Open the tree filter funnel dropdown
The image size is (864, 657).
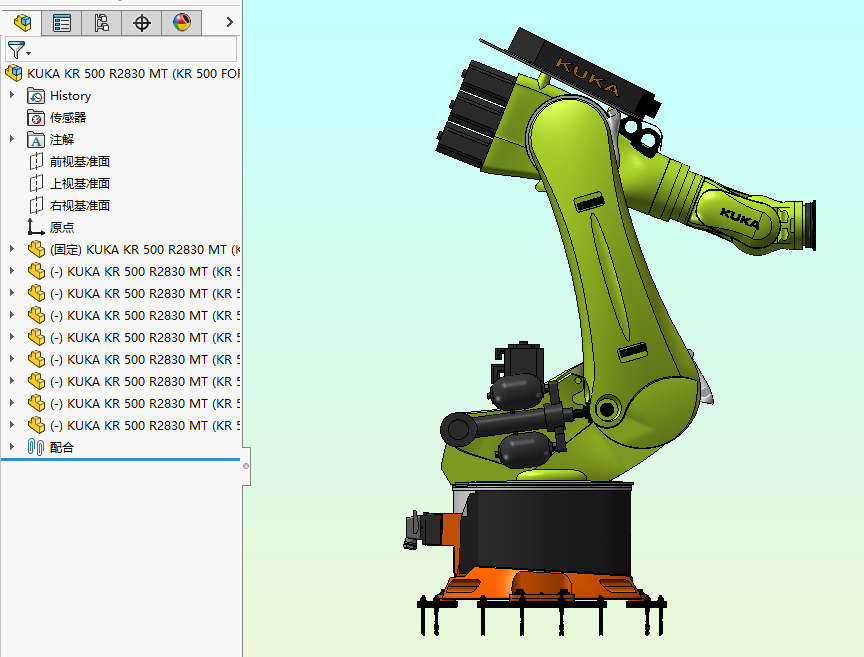coord(19,50)
